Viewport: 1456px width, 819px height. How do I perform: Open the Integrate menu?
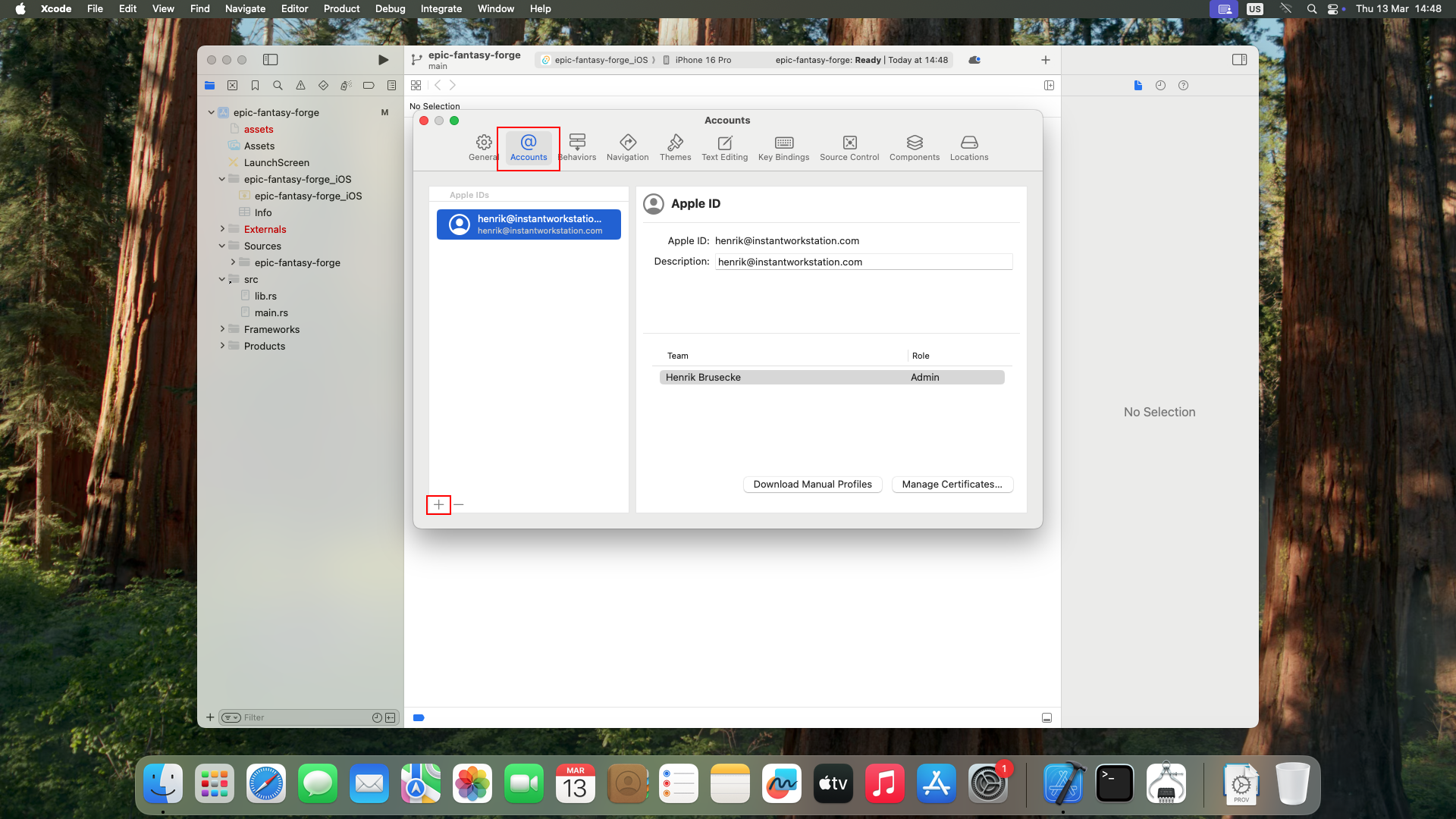(x=441, y=8)
